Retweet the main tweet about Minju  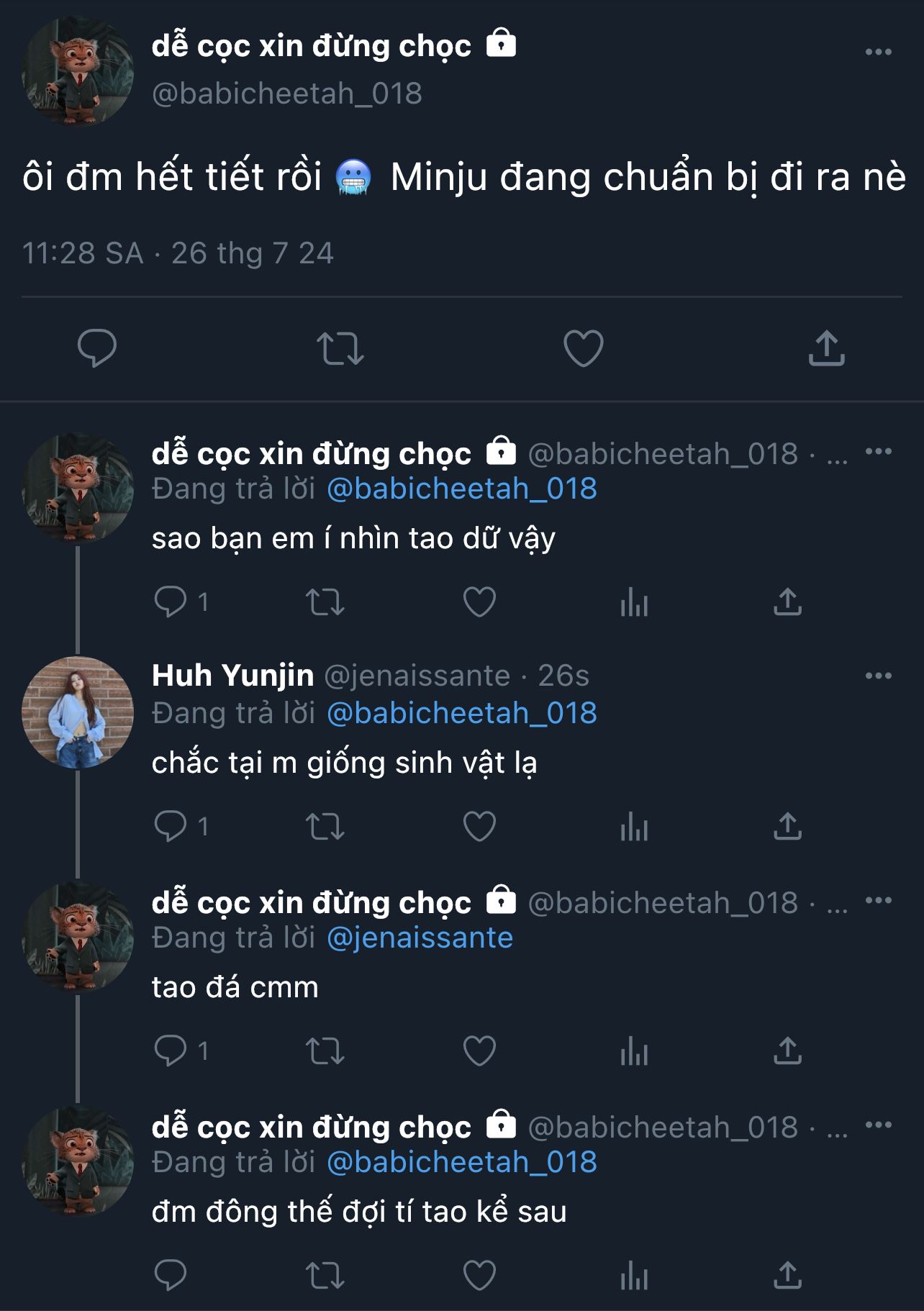340,348
